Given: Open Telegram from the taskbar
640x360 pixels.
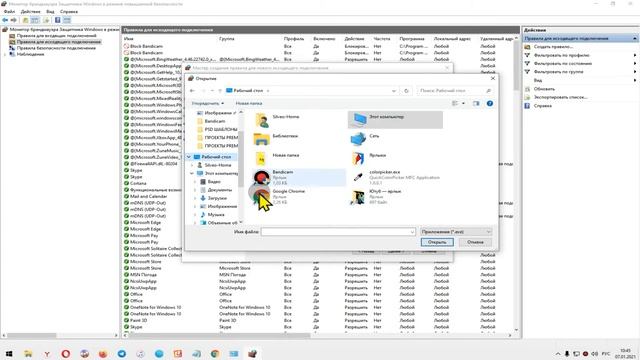Looking at the screenshot, I should point(122,353).
